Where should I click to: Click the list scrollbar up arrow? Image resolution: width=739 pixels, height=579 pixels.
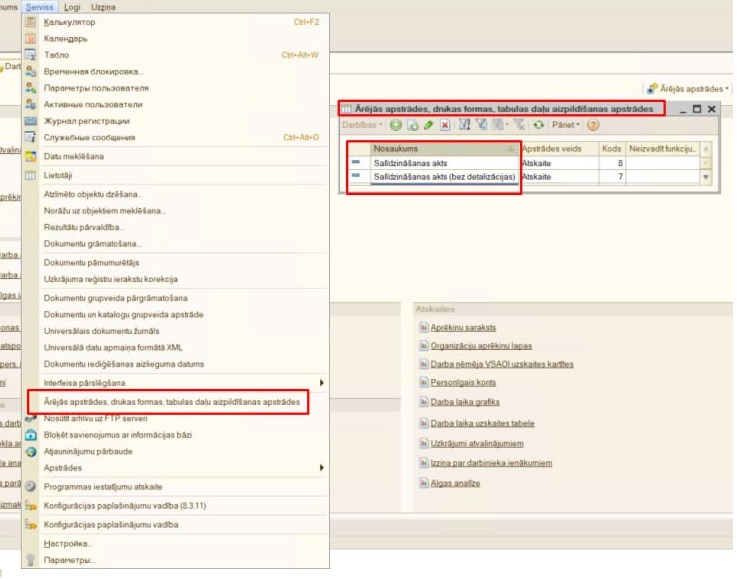pyautogui.click(x=706, y=149)
